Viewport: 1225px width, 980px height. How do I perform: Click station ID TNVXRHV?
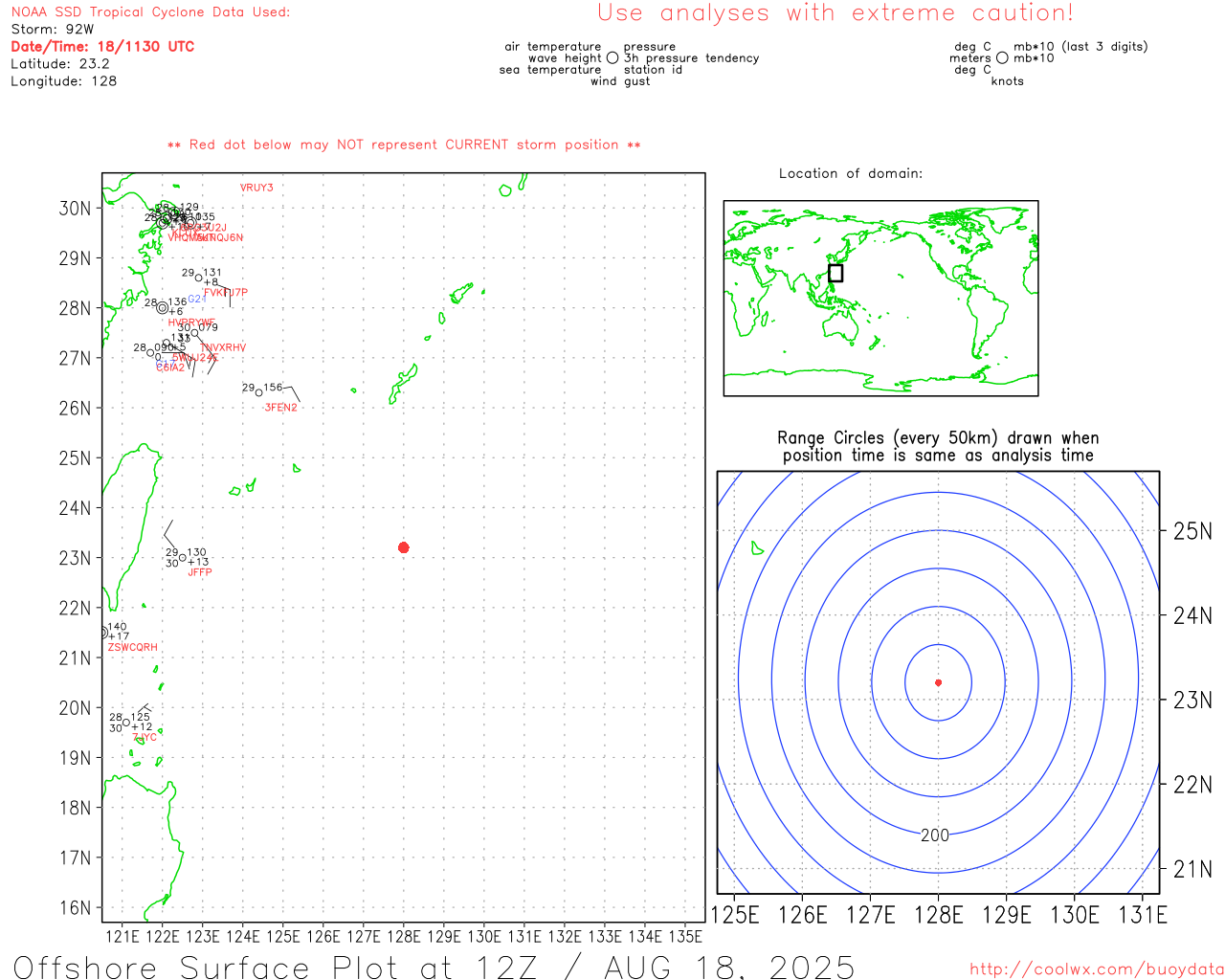tap(224, 347)
